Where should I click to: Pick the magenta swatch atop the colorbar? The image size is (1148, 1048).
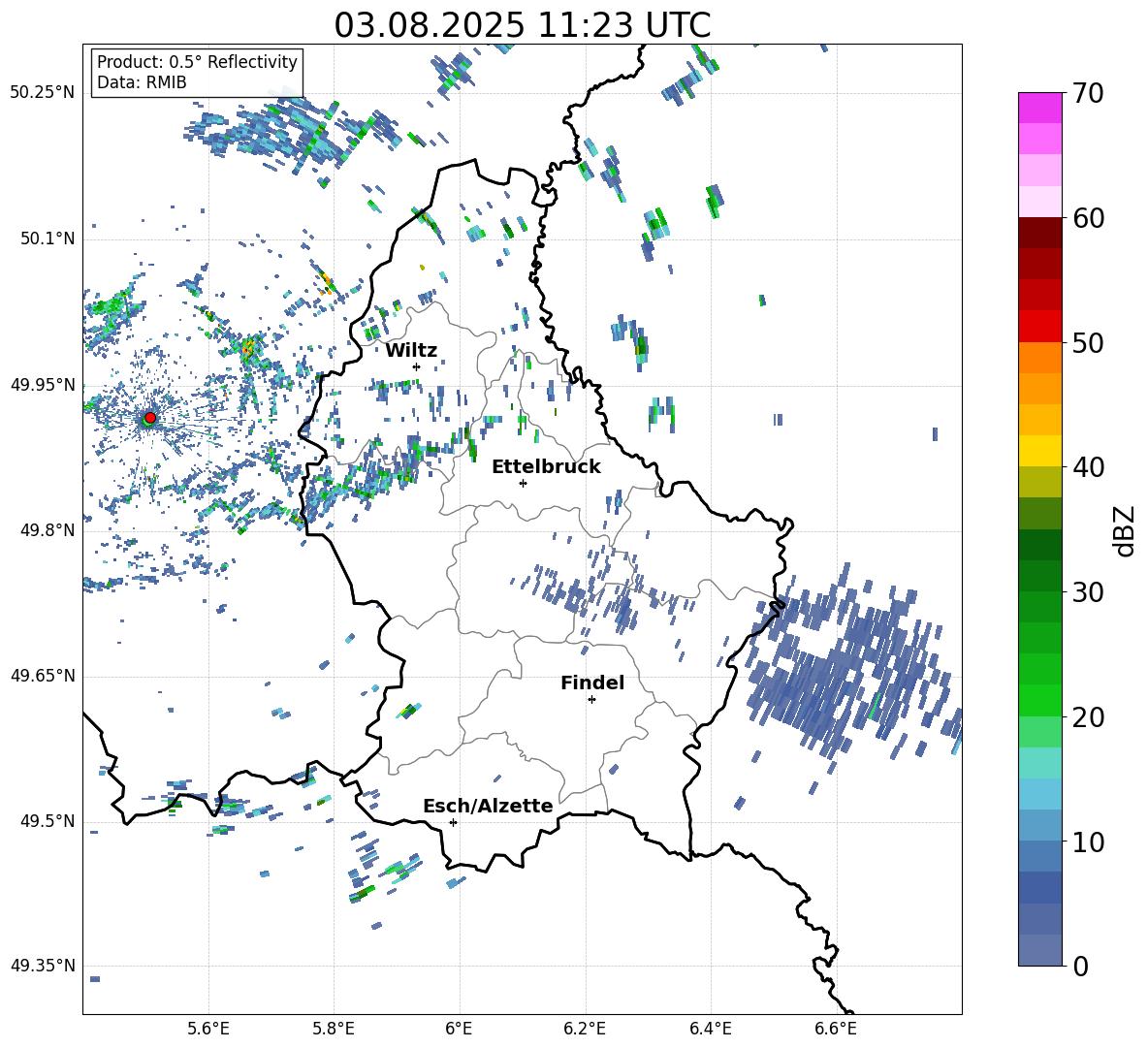pos(1040,108)
